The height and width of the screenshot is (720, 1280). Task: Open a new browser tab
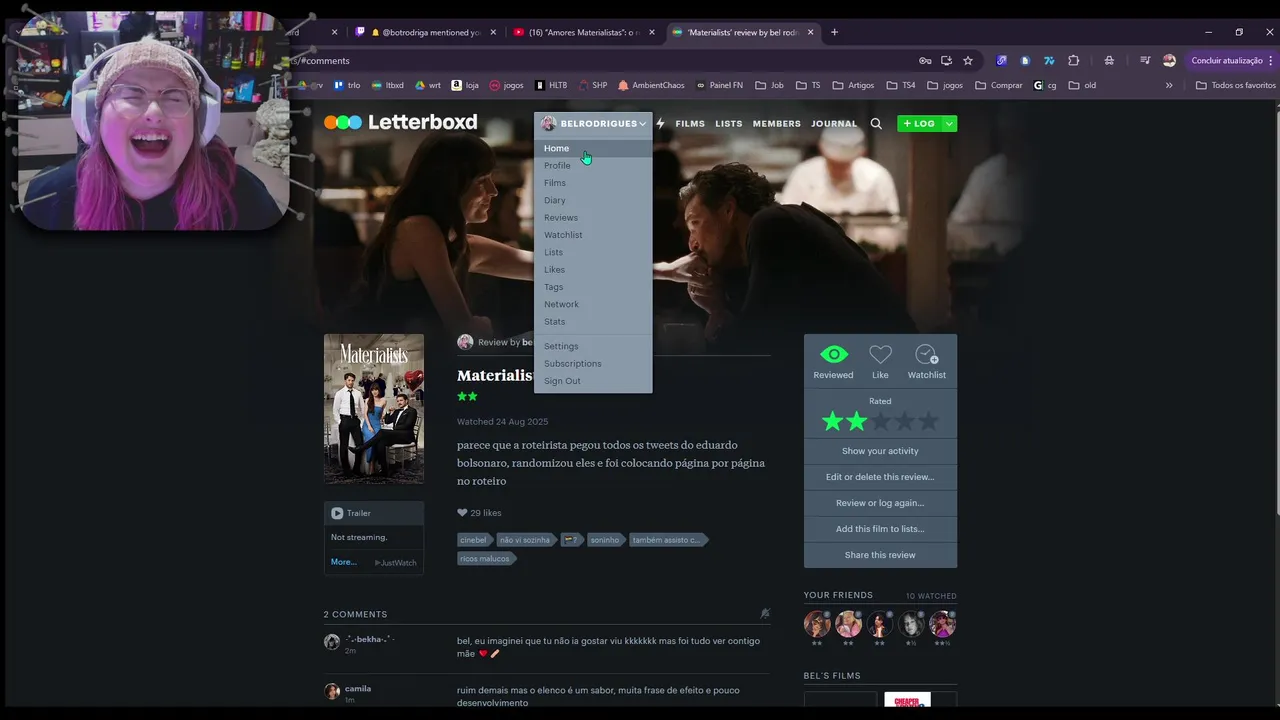(x=834, y=32)
